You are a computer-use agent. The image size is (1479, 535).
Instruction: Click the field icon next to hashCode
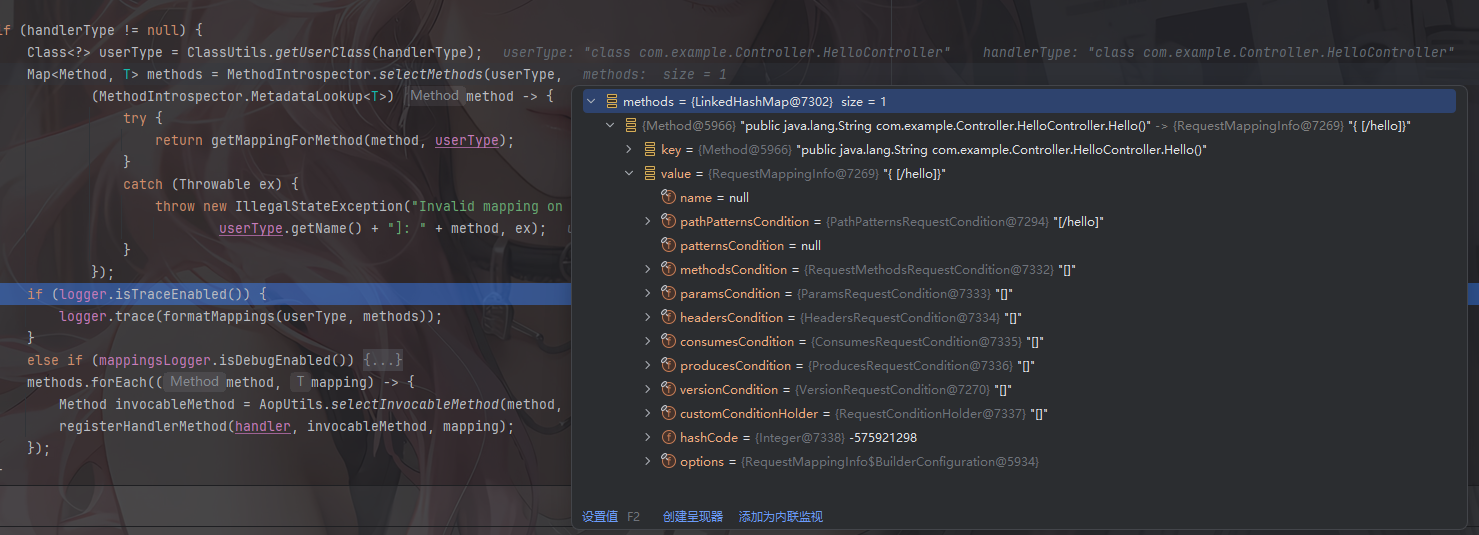669,438
